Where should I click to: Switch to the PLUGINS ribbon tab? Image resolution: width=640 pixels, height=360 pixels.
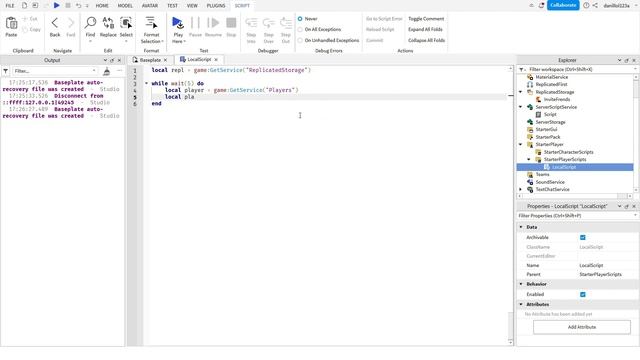point(216,6)
